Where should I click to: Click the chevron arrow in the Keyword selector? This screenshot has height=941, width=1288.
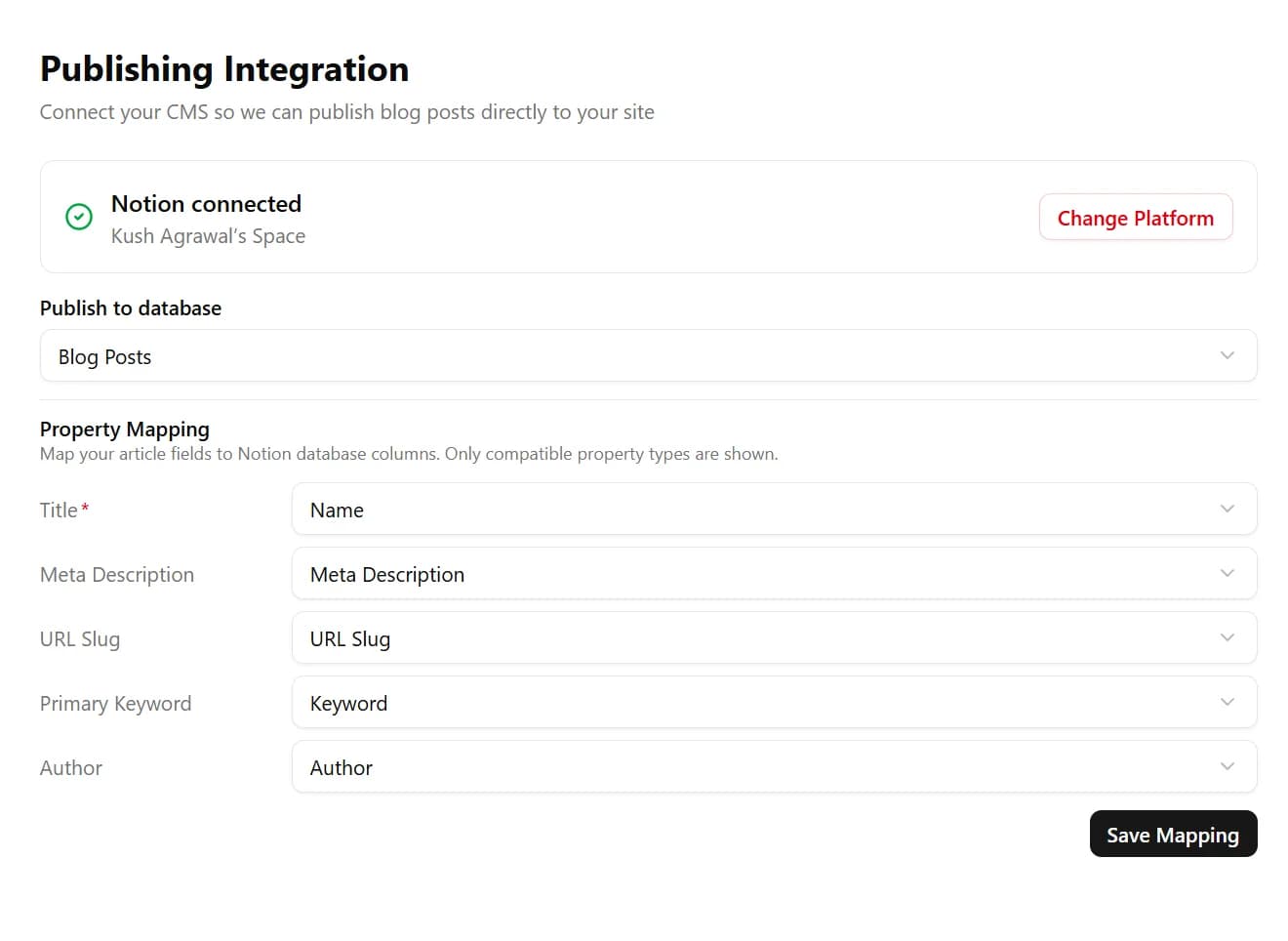1227,702
